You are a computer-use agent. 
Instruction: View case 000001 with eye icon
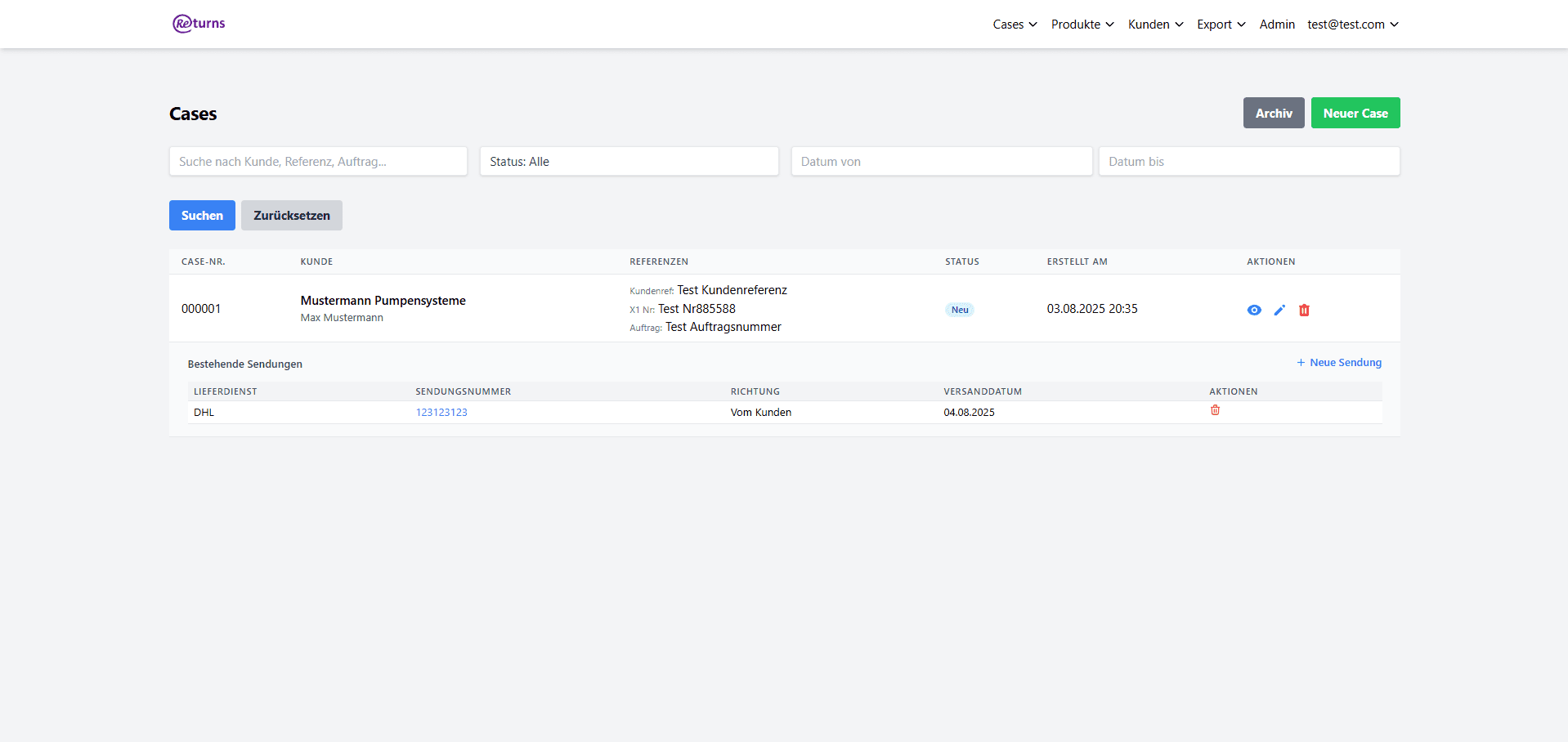(1253, 310)
